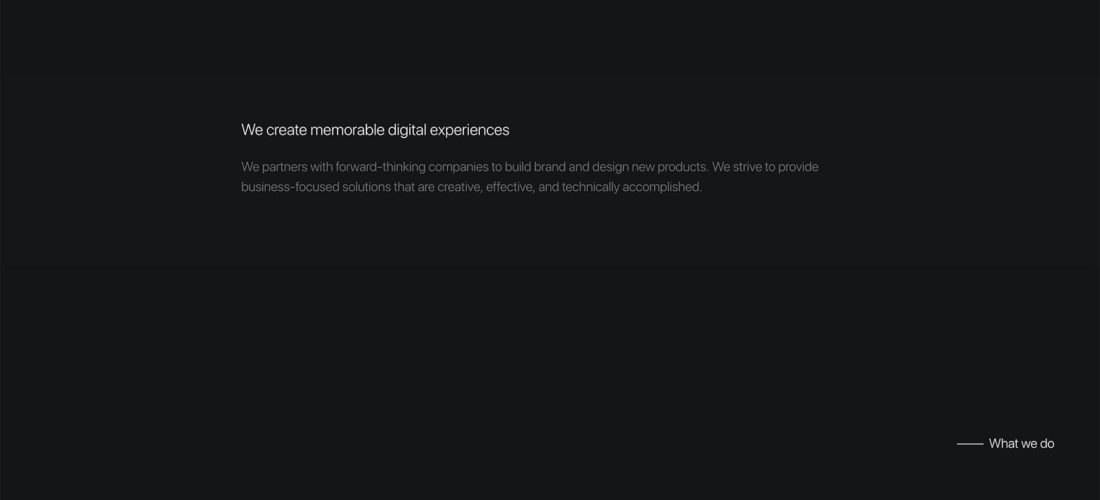Click the paragraph line starting "We partners with"

click(529, 167)
